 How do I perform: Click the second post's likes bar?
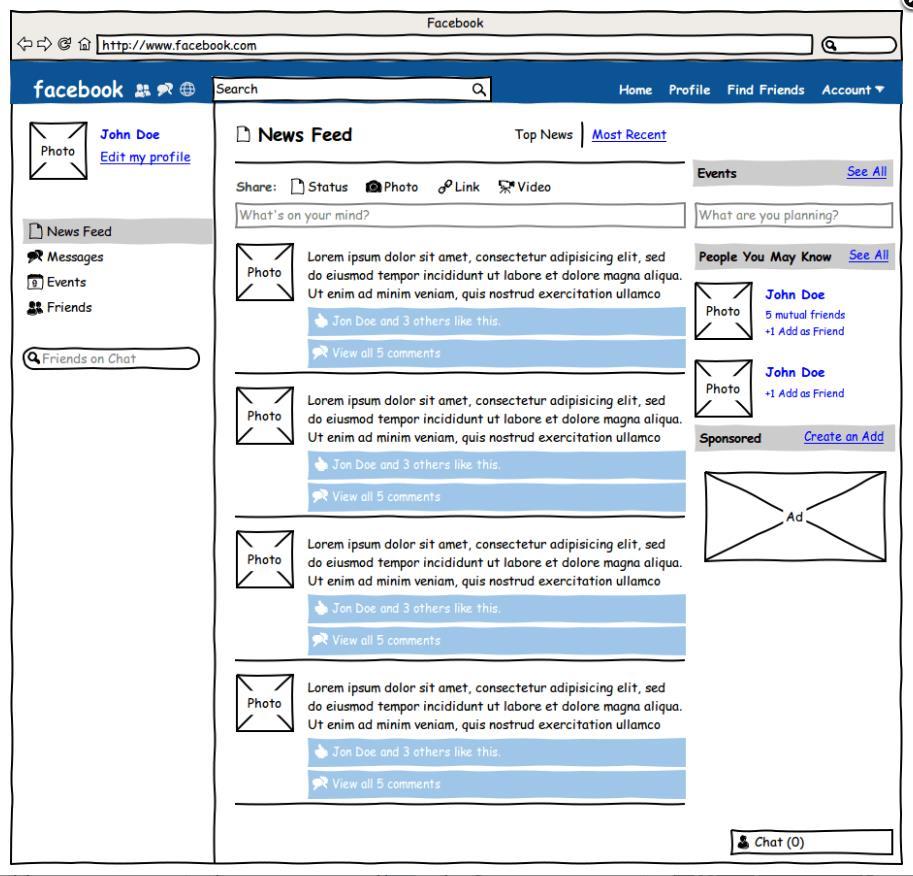pos(497,465)
